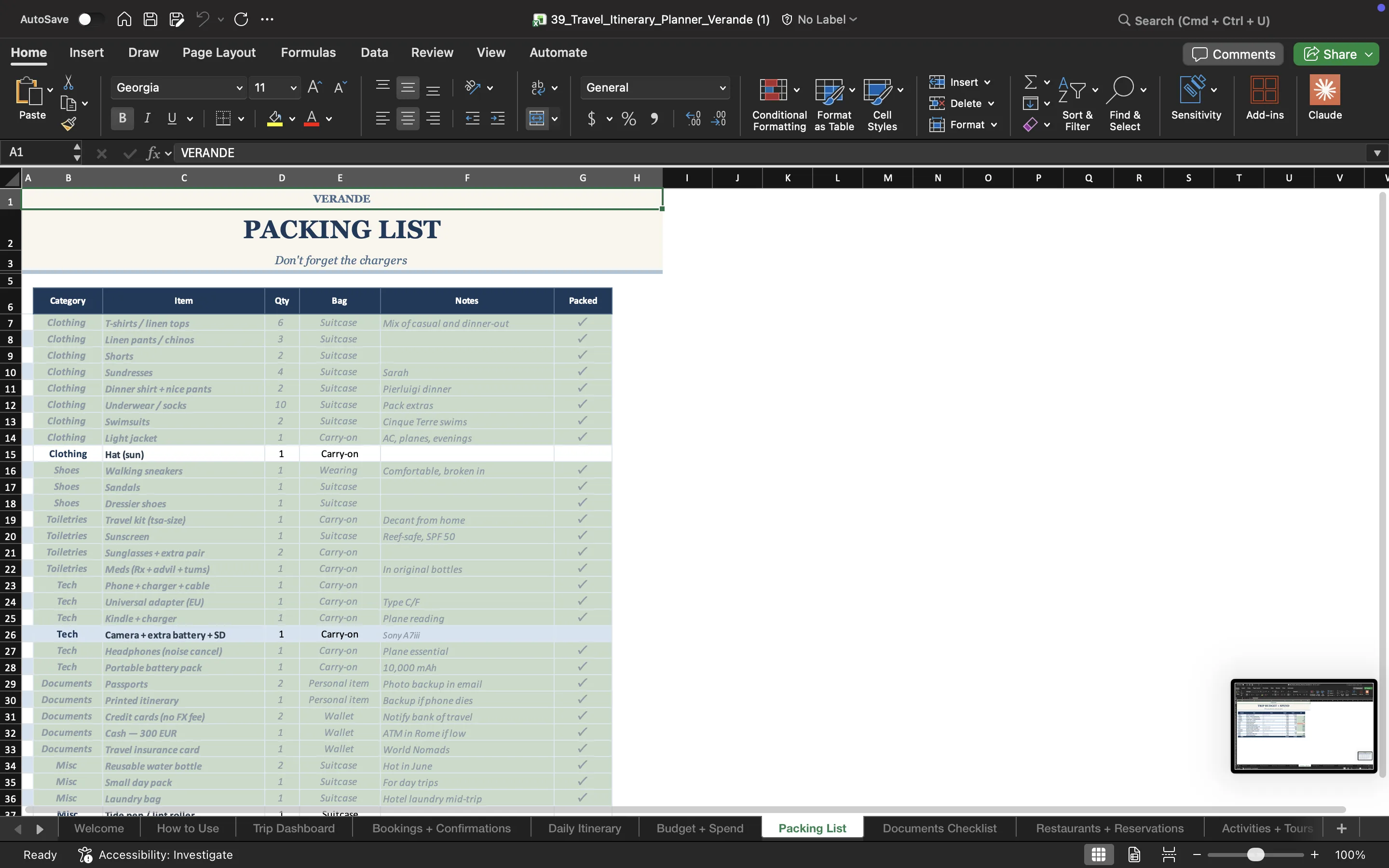
Task: Adjust the zoom slider handle
Action: pos(1255,854)
